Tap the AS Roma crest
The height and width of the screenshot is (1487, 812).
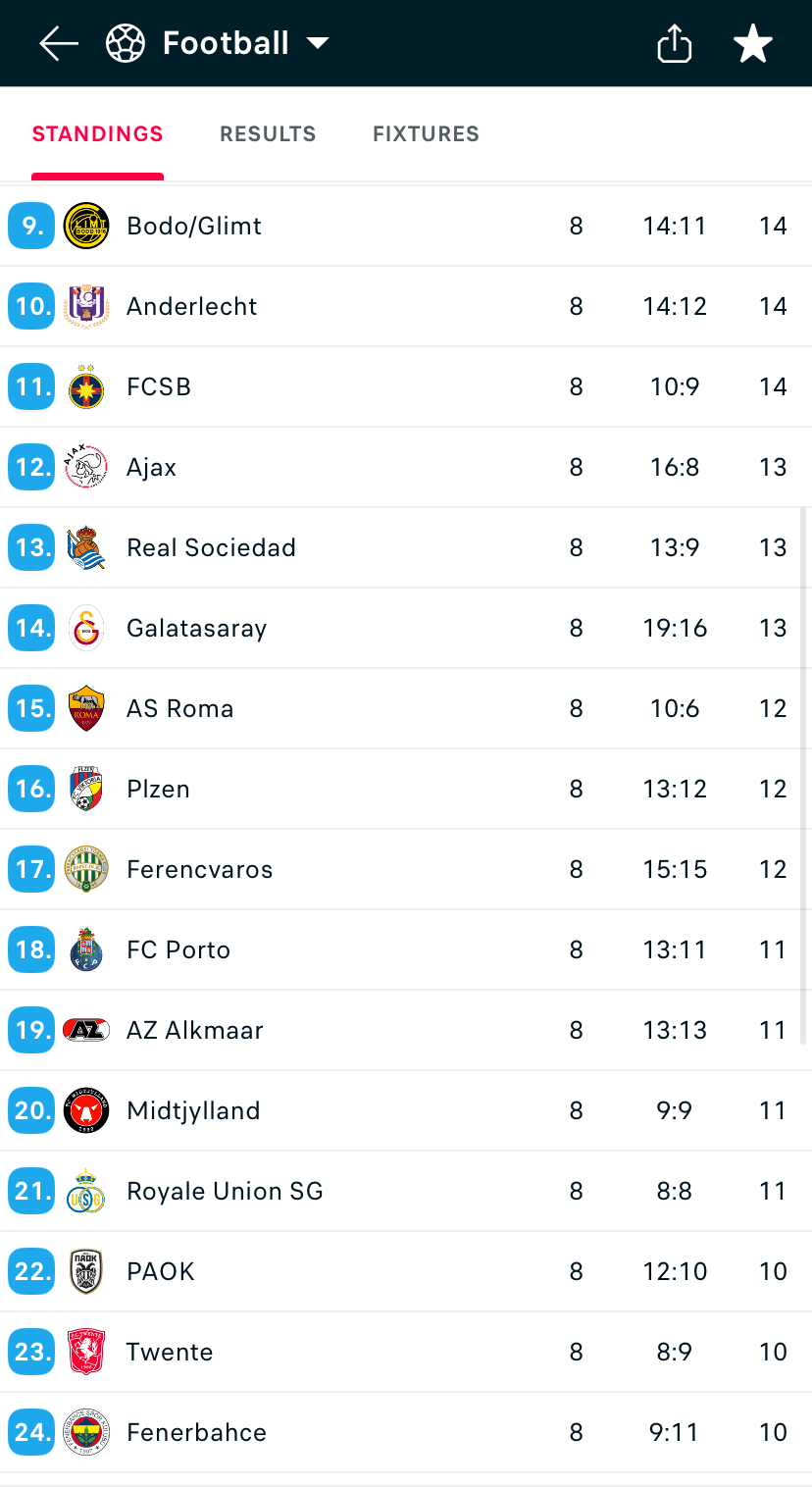point(86,708)
